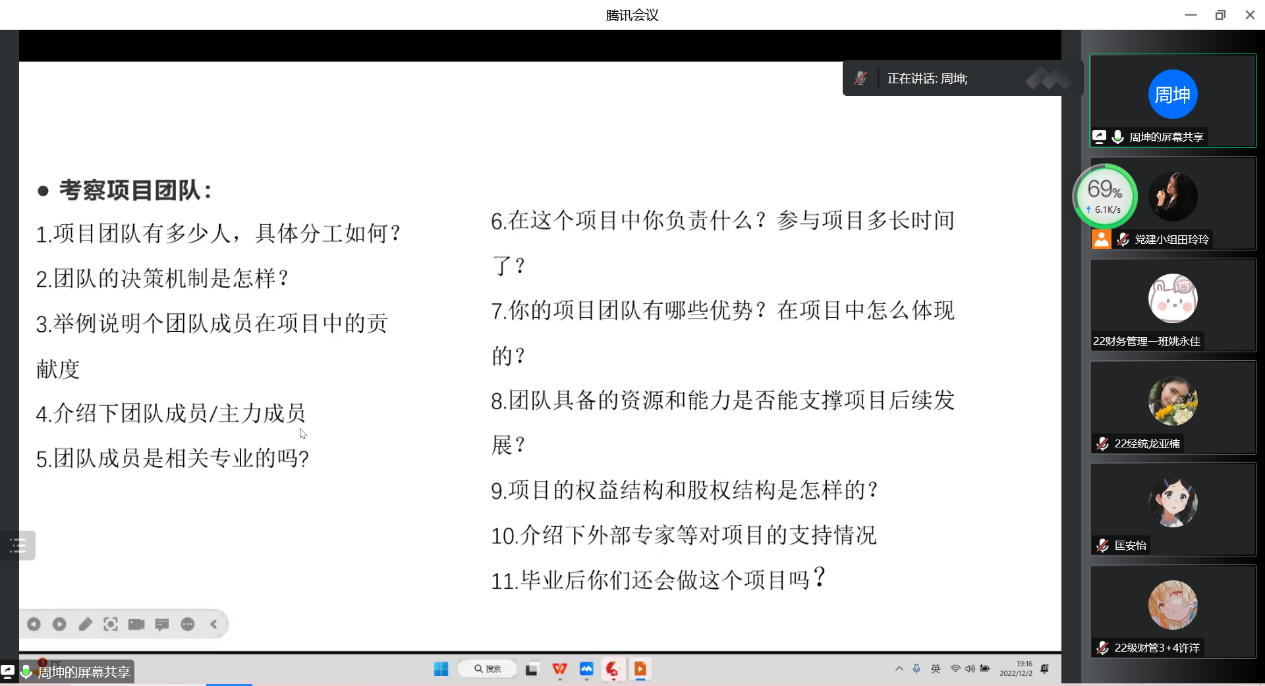Select 匡安怡 participant tile
This screenshot has width=1265, height=686.
point(1173,509)
